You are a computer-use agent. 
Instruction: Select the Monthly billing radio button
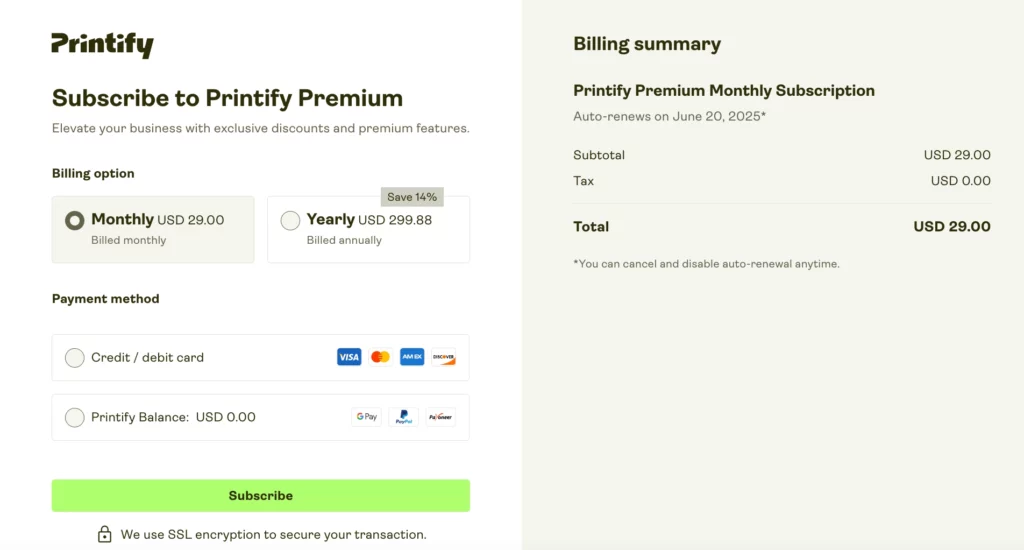point(75,221)
